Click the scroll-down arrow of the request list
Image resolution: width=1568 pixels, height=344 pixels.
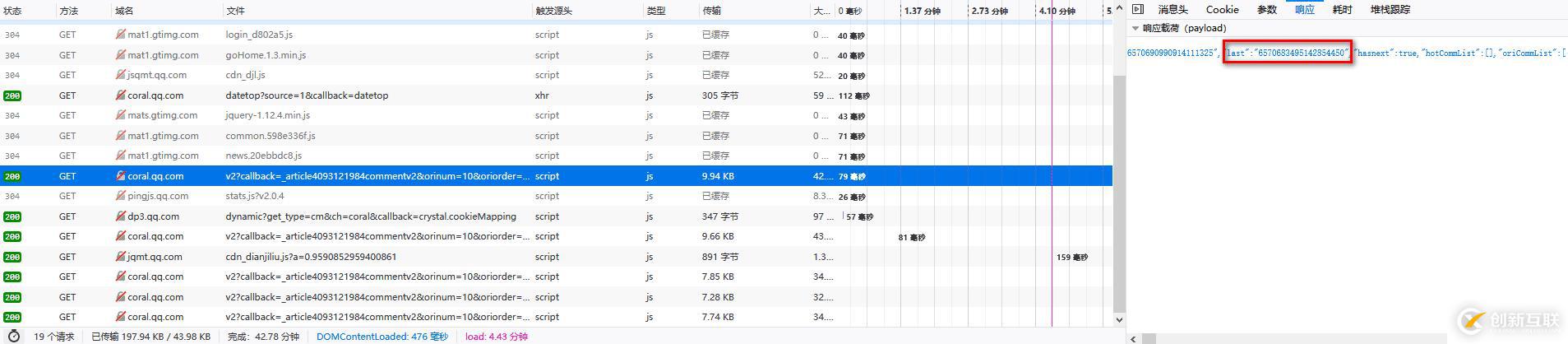point(1119,319)
